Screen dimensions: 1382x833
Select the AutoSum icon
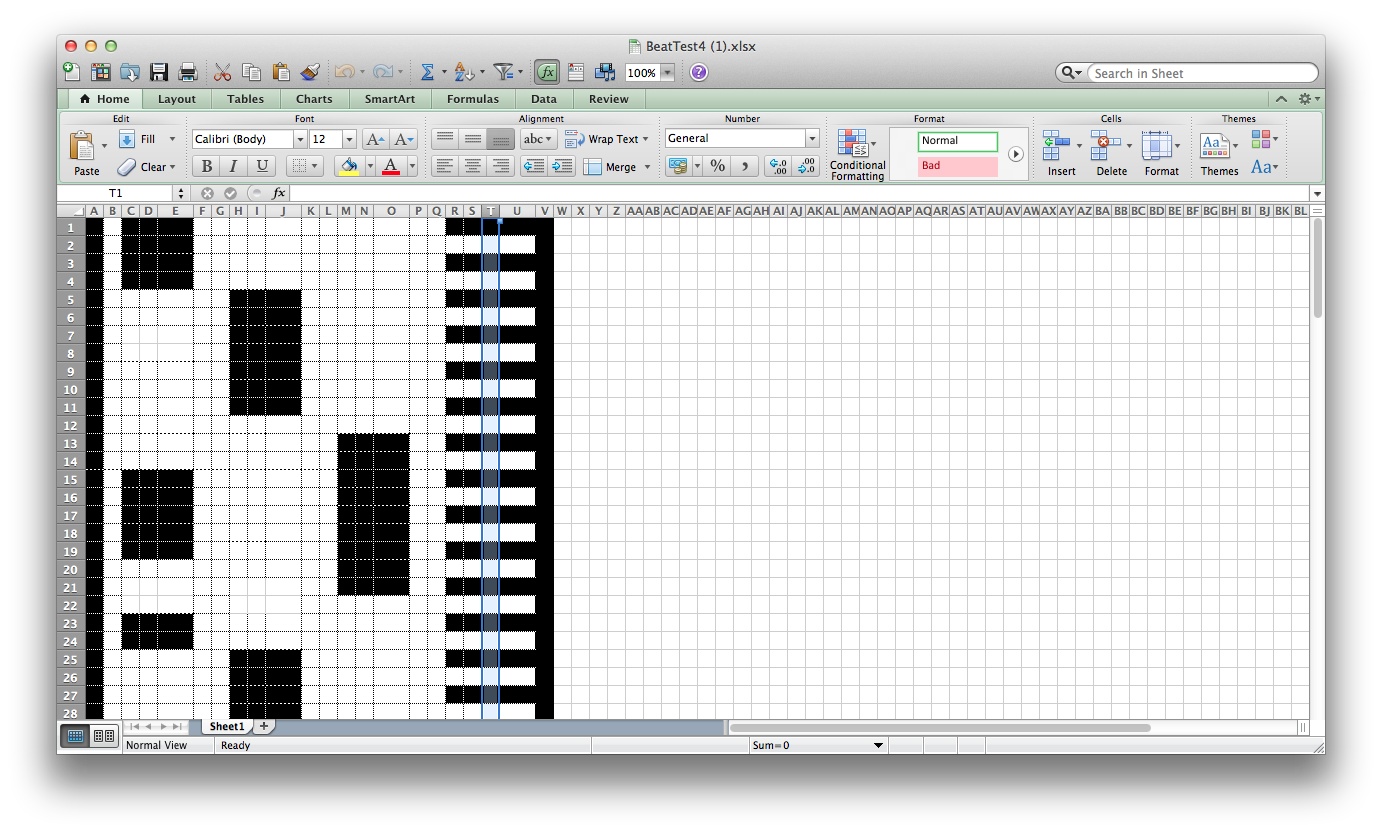tap(428, 71)
